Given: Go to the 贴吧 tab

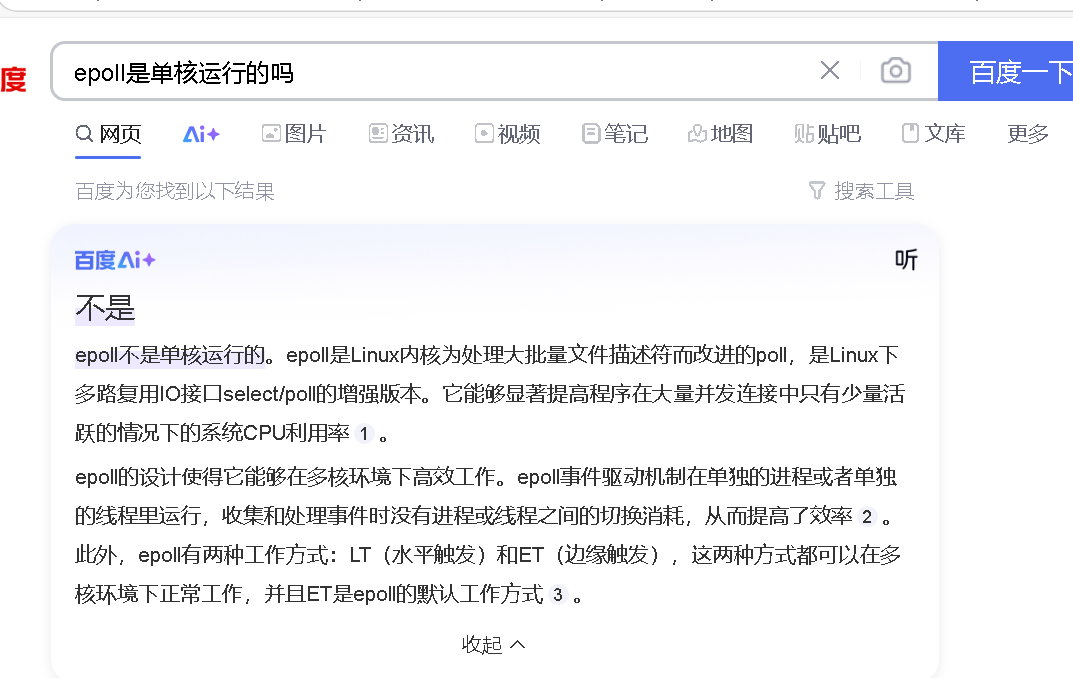Looking at the screenshot, I should 827,133.
